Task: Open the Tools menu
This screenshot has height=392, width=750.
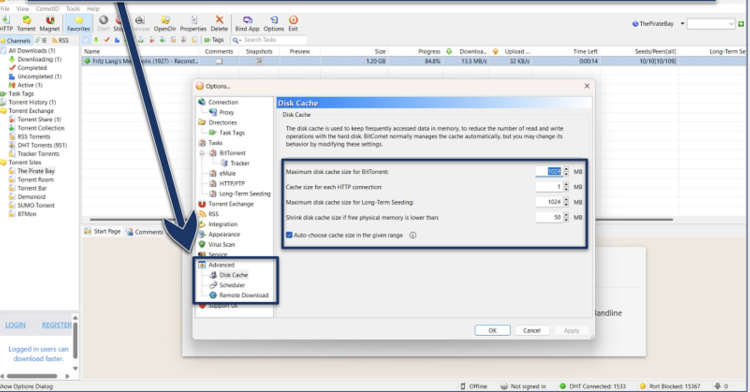Action: (x=73, y=9)
